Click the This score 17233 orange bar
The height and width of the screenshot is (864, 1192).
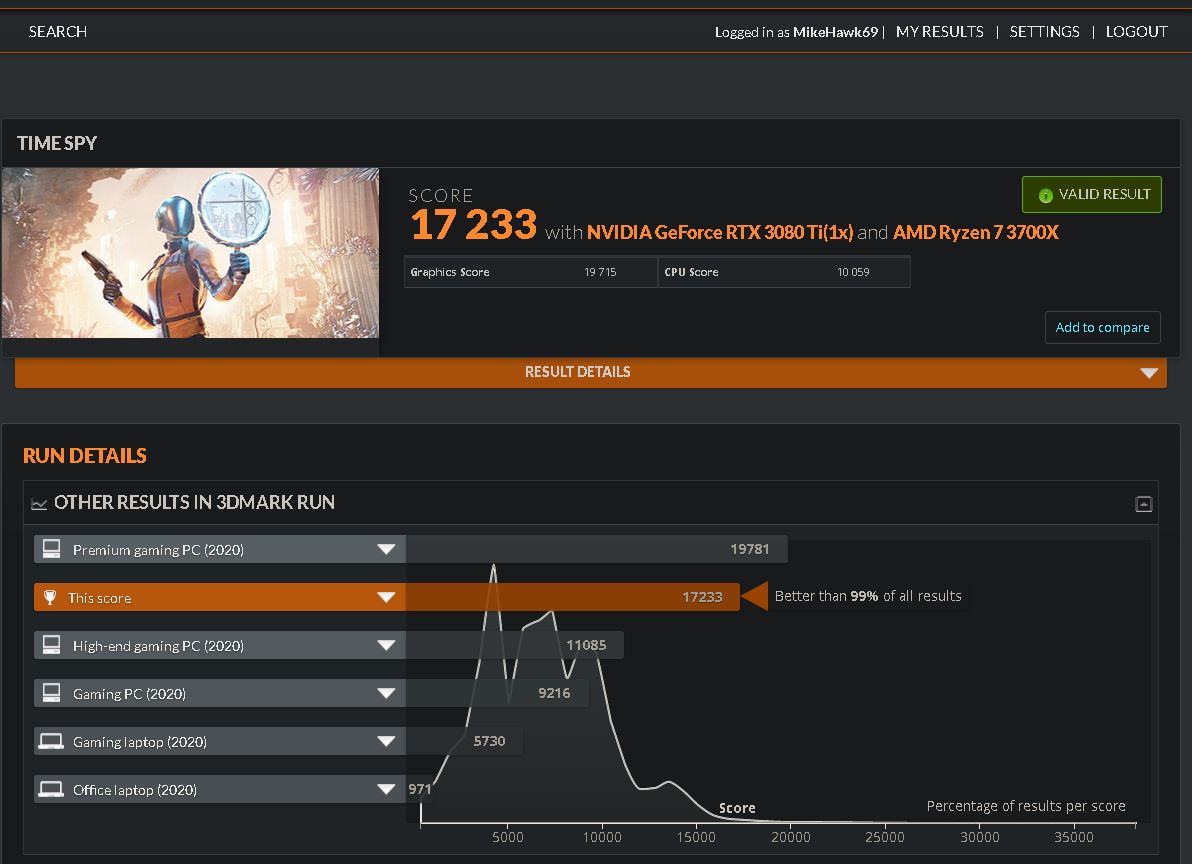(x=572, y=597)
